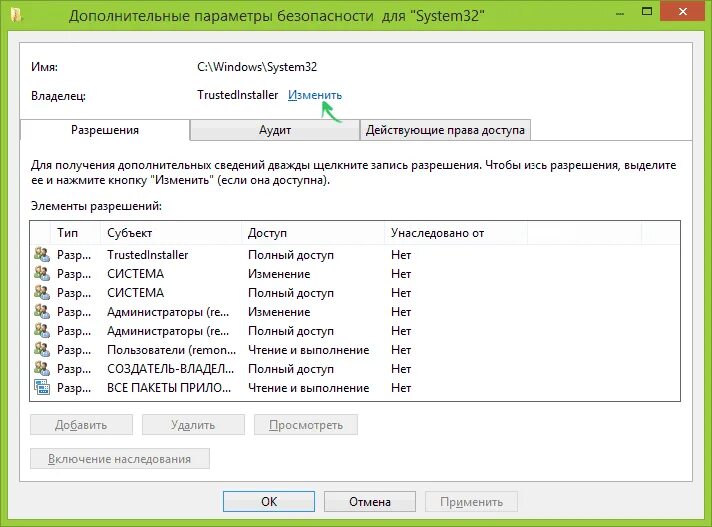The height and width of the screenshot is (527, 712).
Task: Click the Применить button
Action: click(471, 502)
